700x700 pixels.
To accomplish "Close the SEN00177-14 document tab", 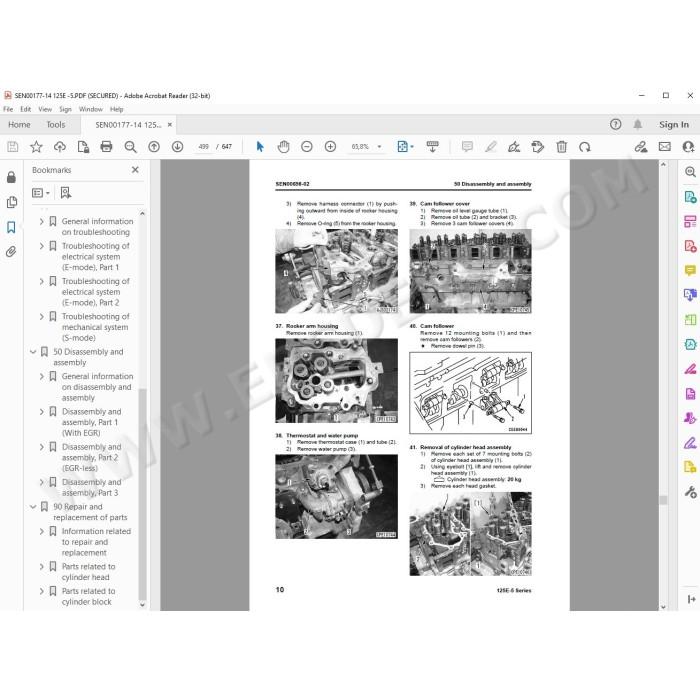I will click(x=170, y=125).
